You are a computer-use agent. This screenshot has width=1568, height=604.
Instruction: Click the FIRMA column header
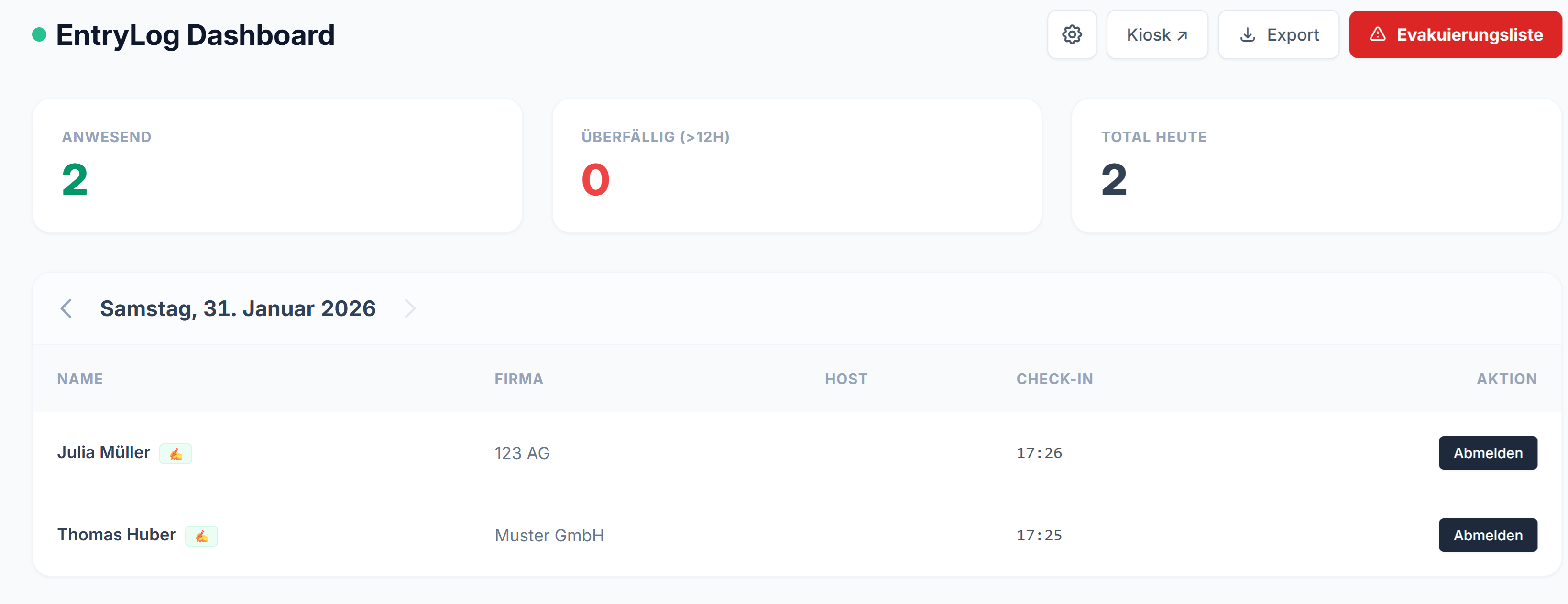click(x=519, y=379)
